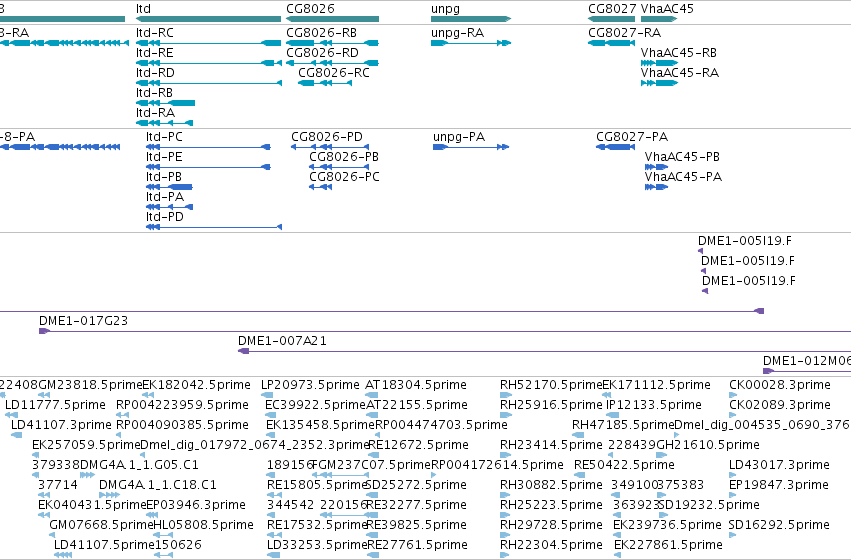Click the ltd-RE transcript label
Screen dimensions: 851x560
click(x=155, y=53)
